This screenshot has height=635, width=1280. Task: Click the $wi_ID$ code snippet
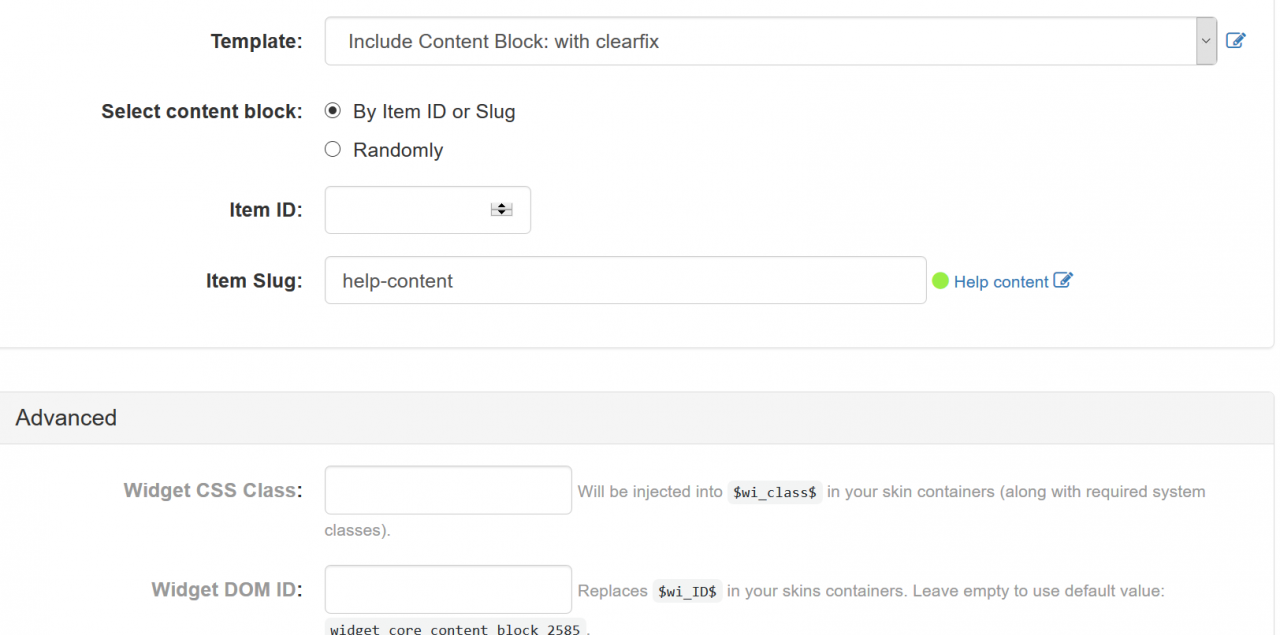(x=687, y=591)
